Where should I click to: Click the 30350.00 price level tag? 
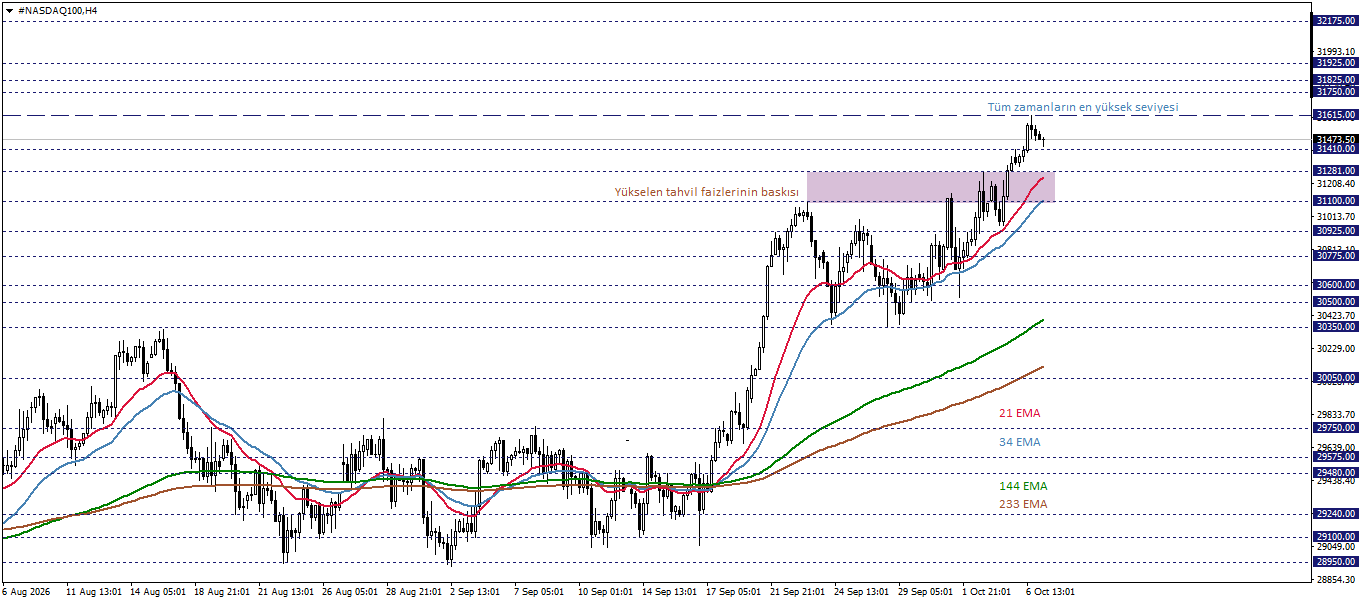click(x=1336, y=327)
